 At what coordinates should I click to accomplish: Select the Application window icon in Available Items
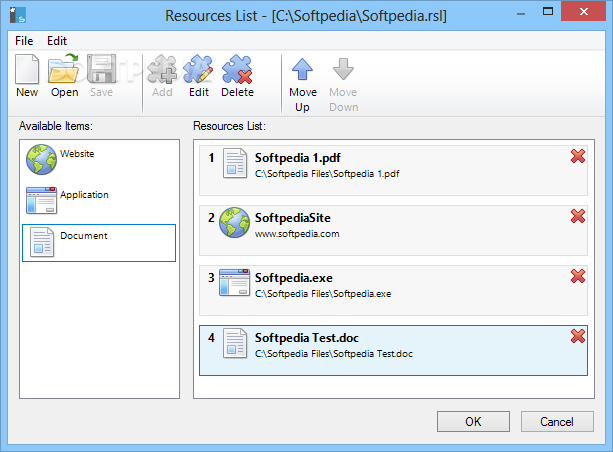pos(41,200)
